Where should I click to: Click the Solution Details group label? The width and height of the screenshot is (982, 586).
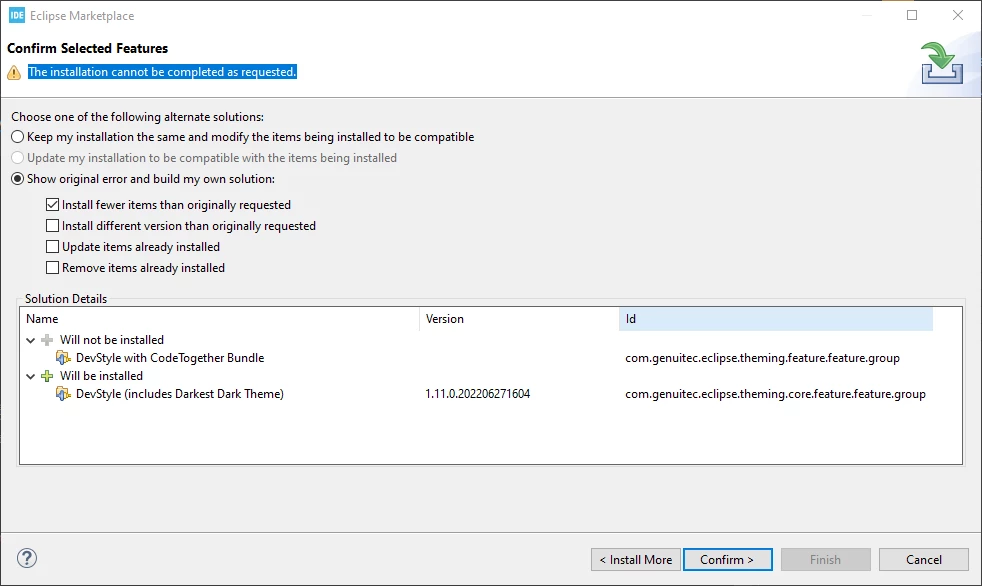(x=66, y=299)
